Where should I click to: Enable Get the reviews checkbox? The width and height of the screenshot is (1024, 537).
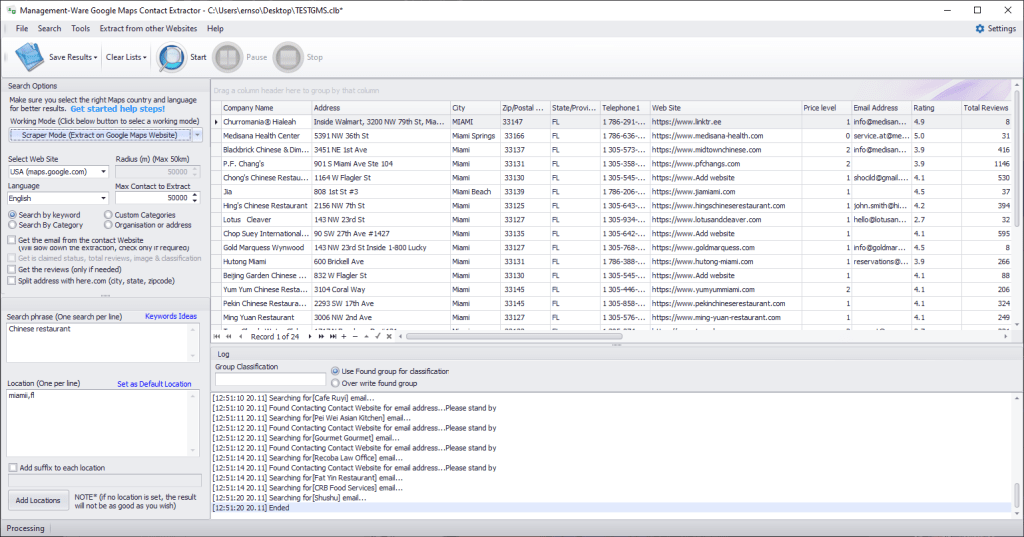click(x=12, y=270)
